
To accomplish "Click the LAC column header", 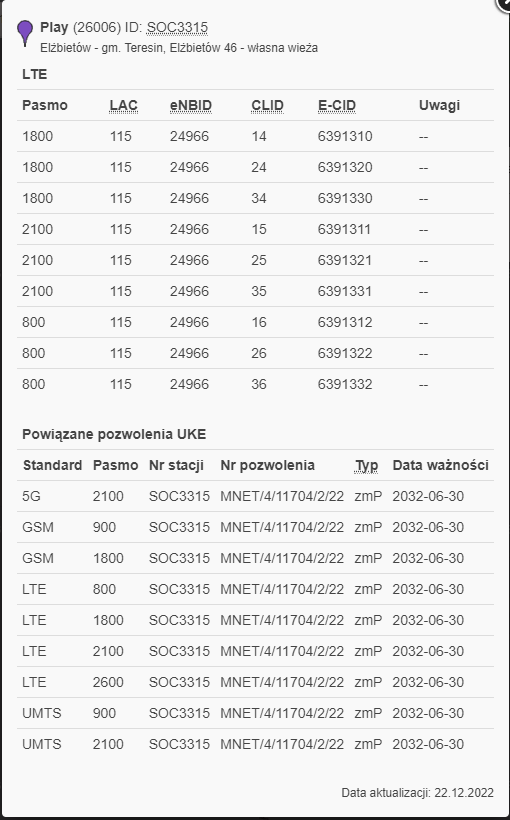I will (123, 105).
